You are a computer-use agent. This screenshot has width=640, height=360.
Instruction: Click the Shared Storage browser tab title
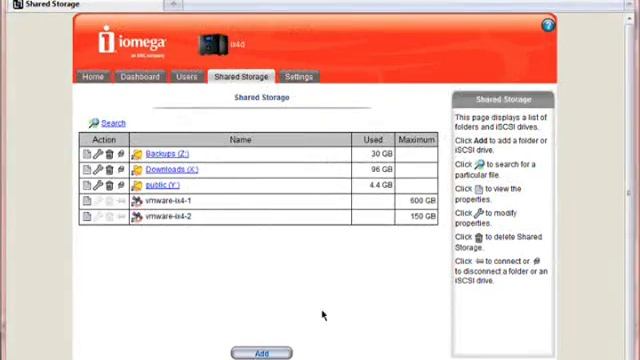(52, 4)
